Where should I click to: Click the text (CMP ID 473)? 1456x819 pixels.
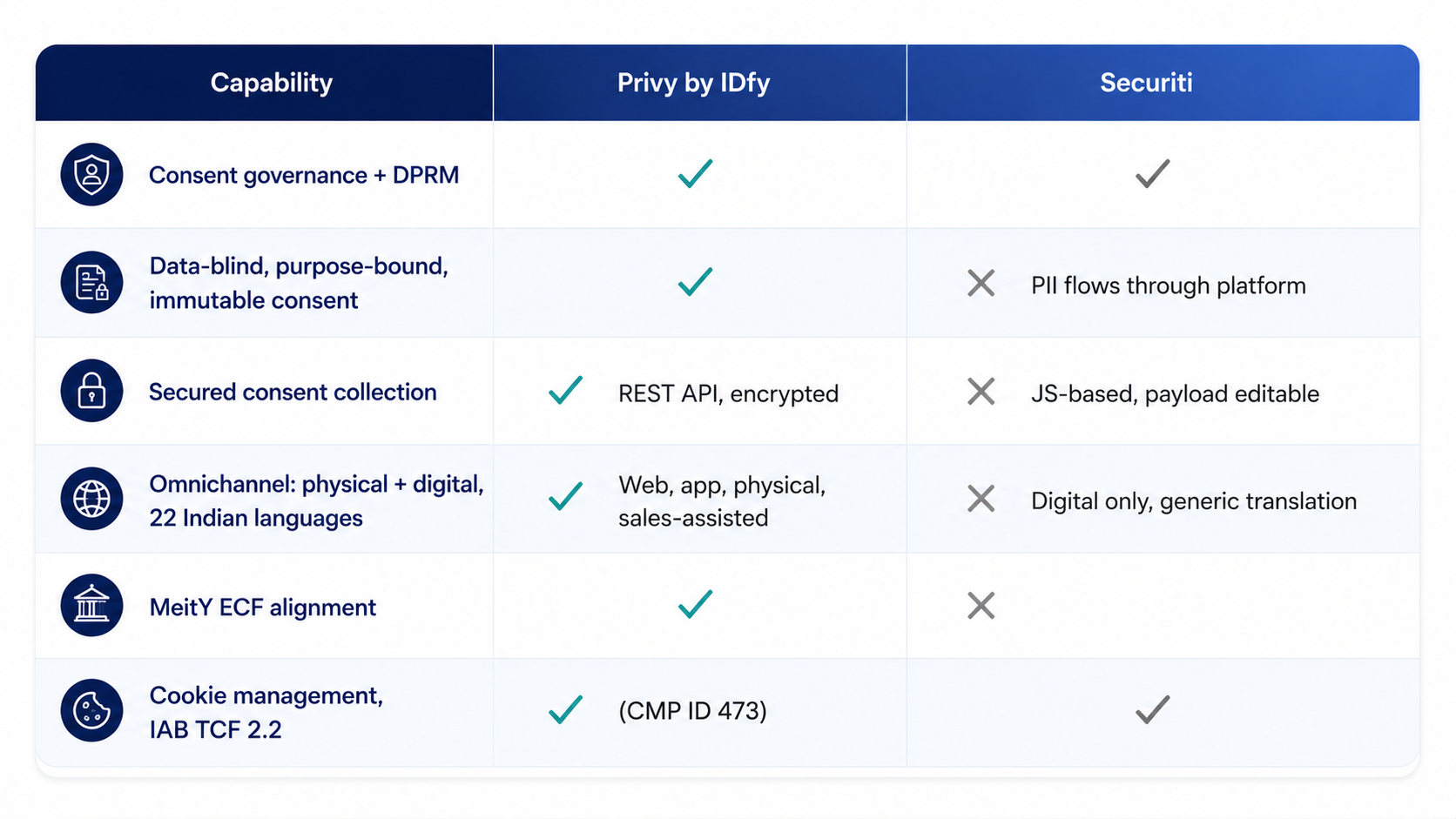point(693,711)
